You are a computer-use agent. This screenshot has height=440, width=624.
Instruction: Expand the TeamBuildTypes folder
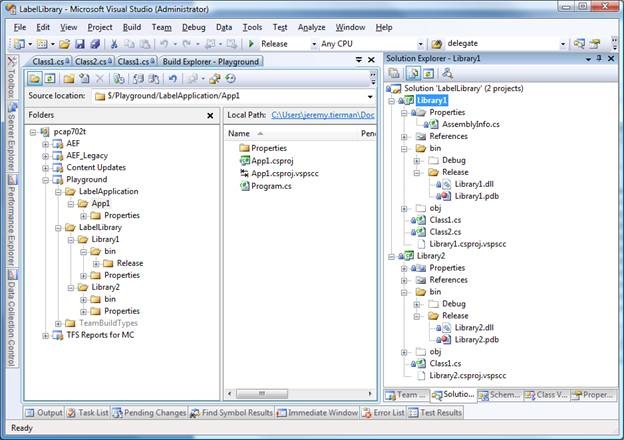[58, 323]
